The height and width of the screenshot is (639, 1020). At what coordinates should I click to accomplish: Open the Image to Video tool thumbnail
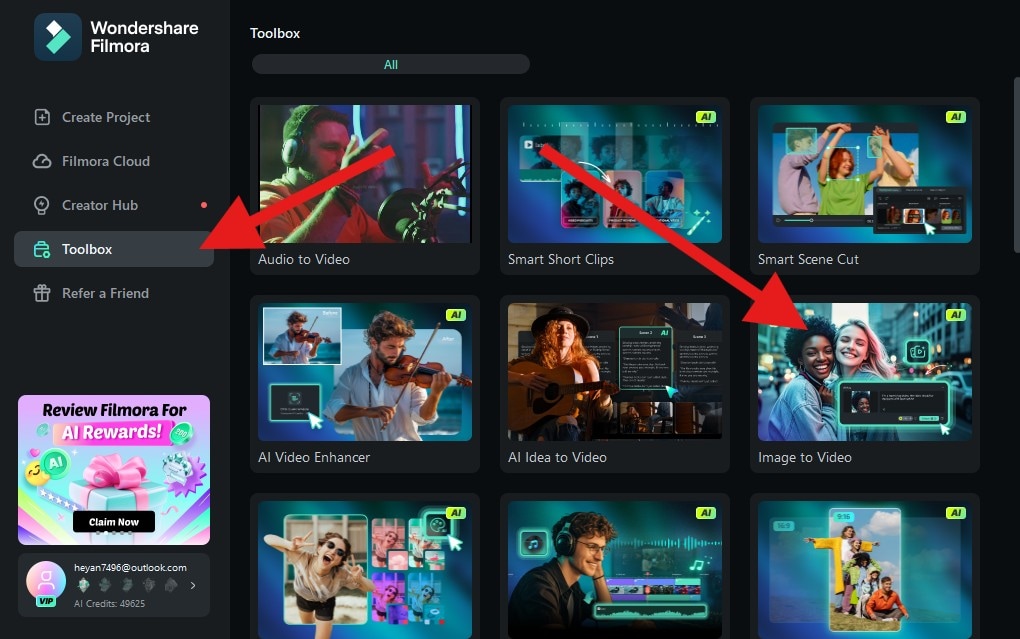865,372
